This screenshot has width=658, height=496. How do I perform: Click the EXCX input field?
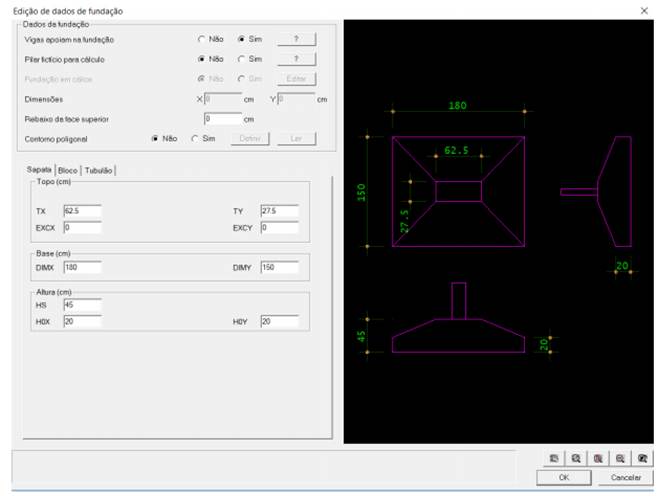click(x=82, y=227)
